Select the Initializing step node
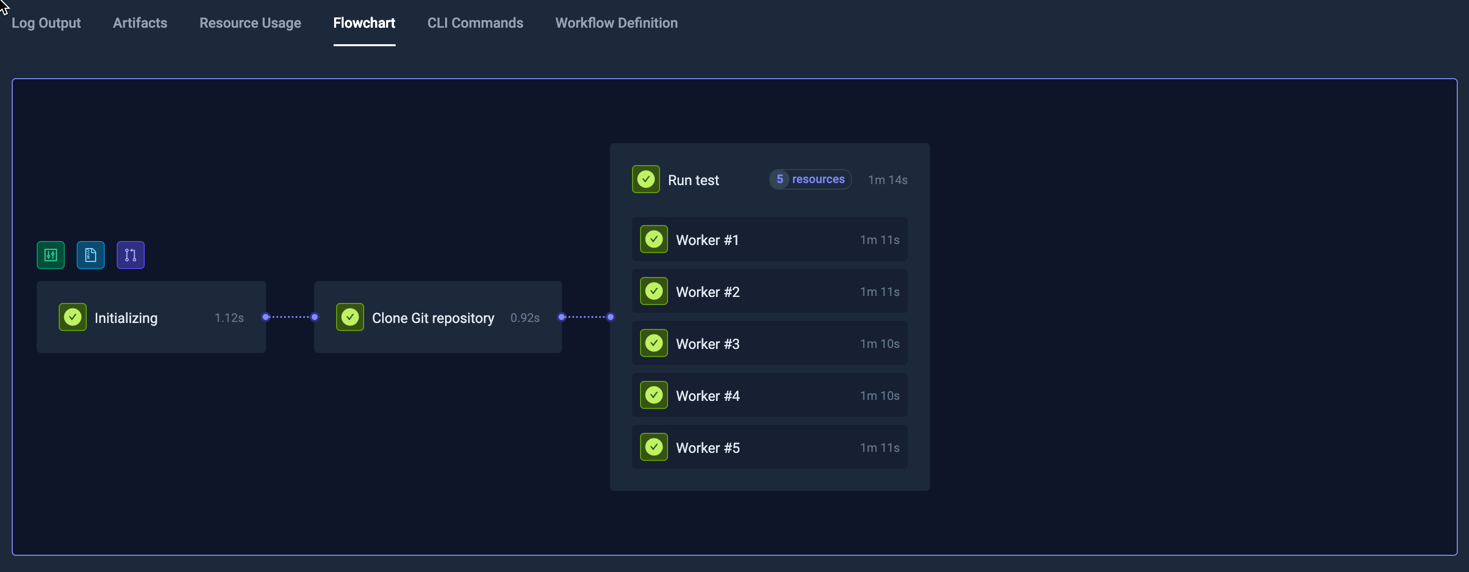Viewport: 1469px width, 572px height. (151, 317)
